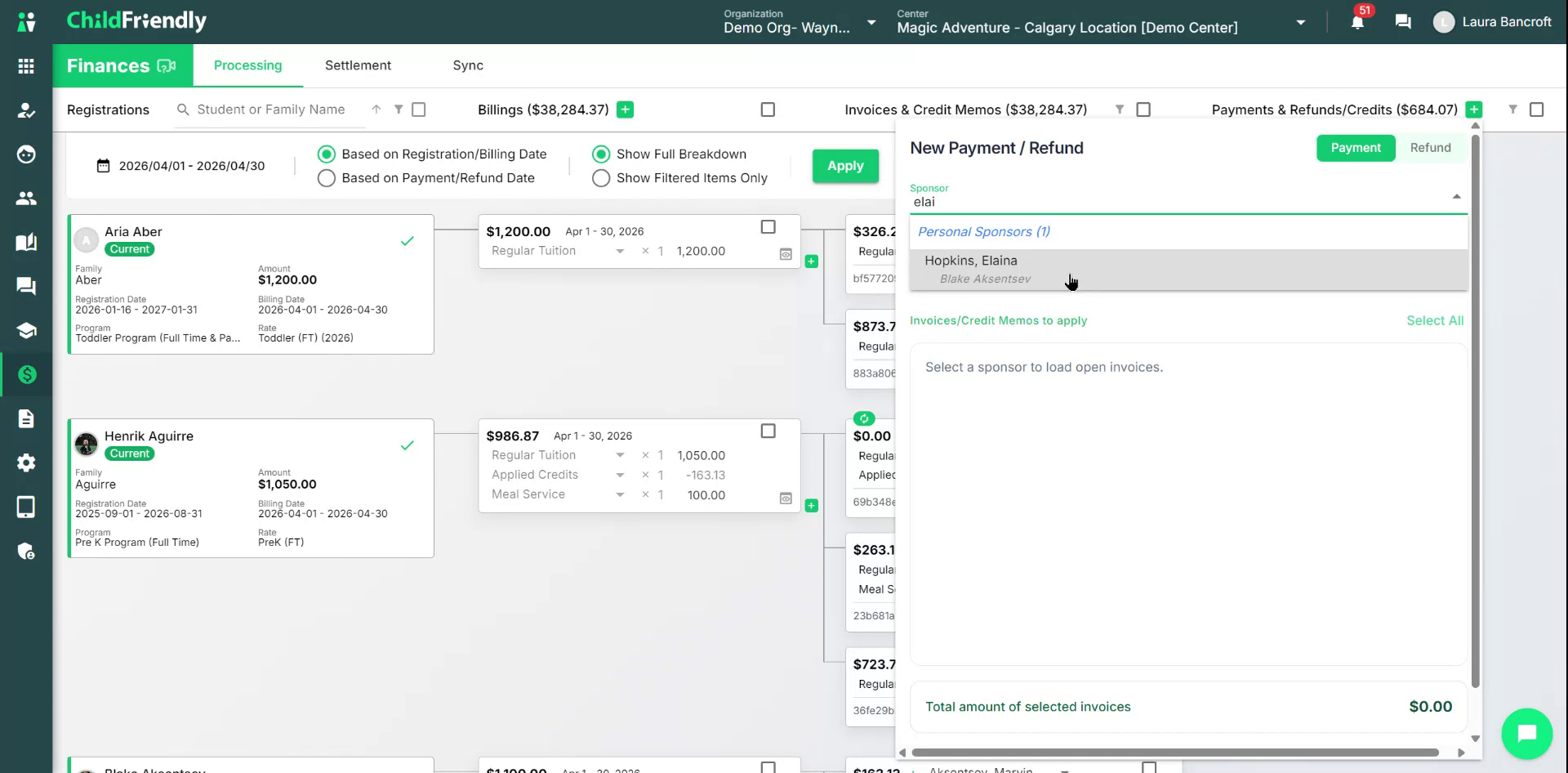The width and height of the screenshot is (1568, 773).
Task: Switch to the Refund toggle tab
Action: 1431,148
